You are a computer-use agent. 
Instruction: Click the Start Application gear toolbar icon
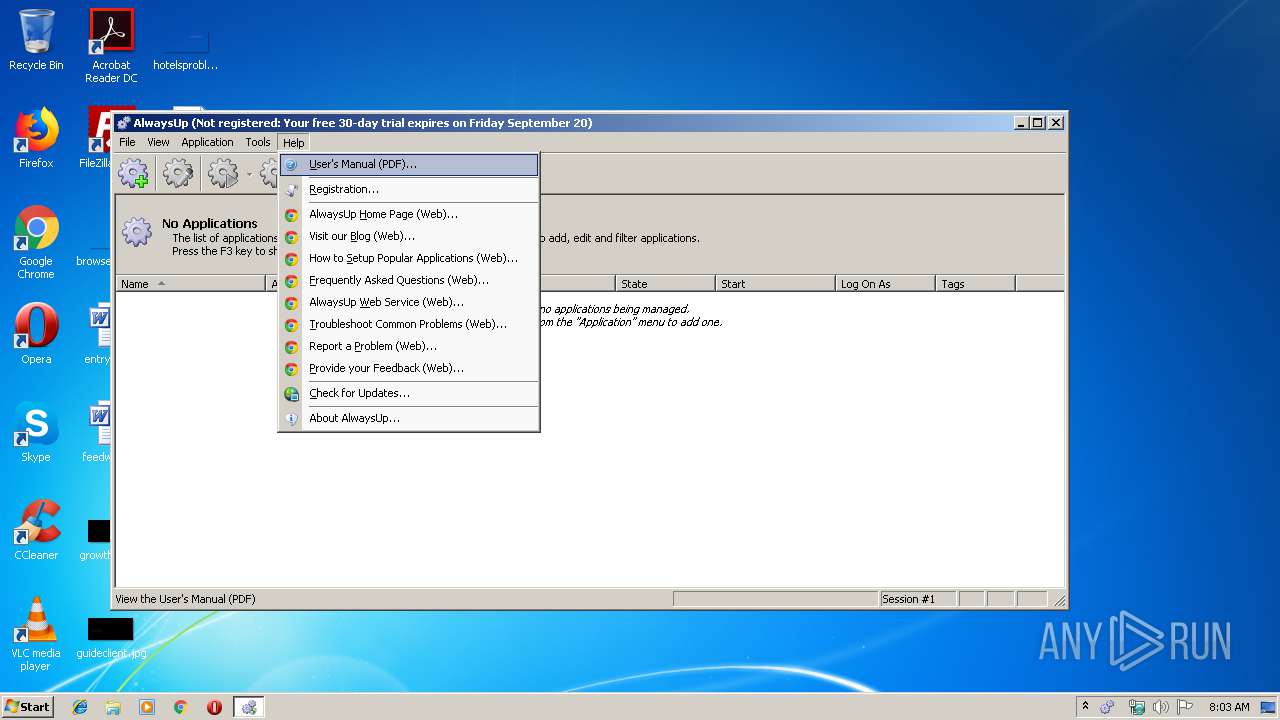point(223,174)
